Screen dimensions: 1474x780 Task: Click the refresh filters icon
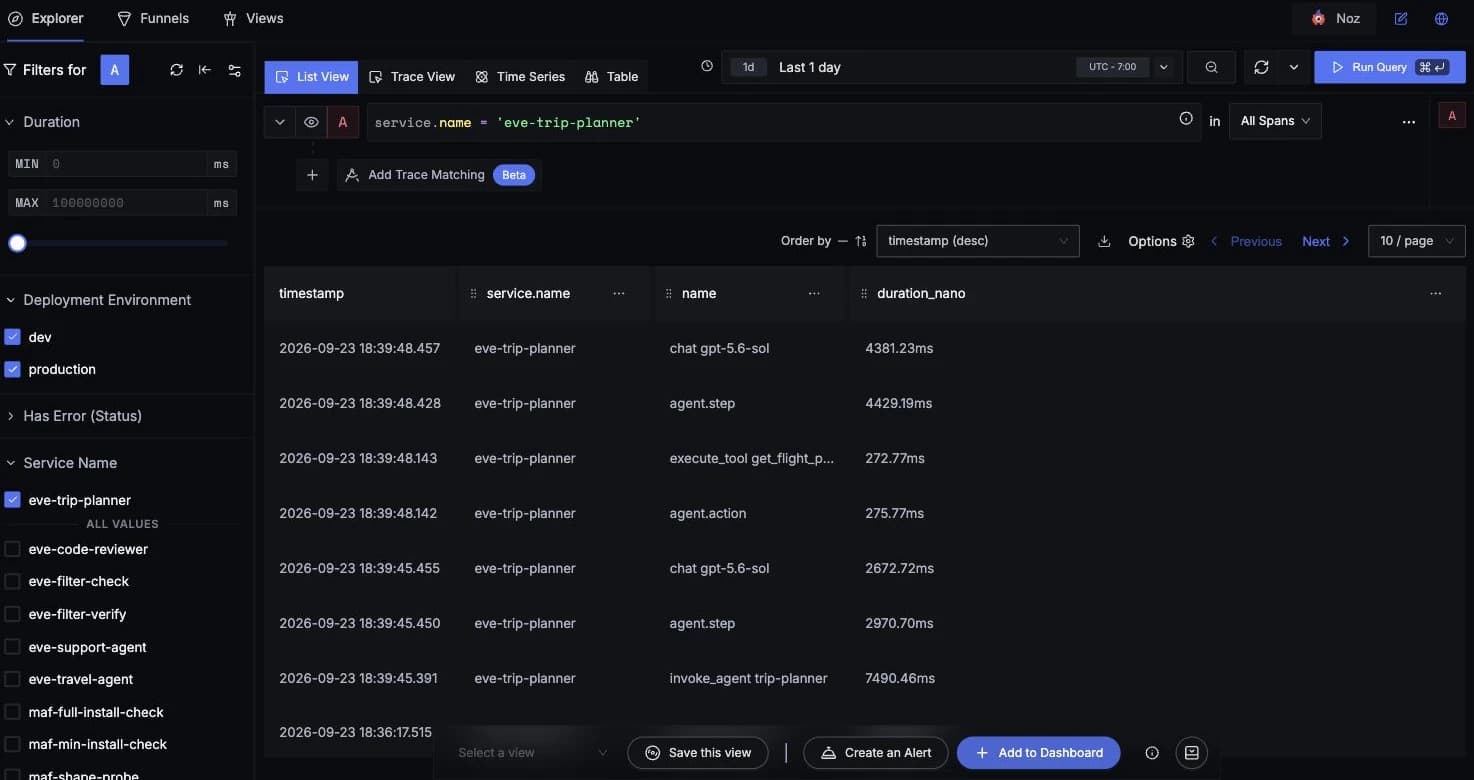tap(176, 70)
